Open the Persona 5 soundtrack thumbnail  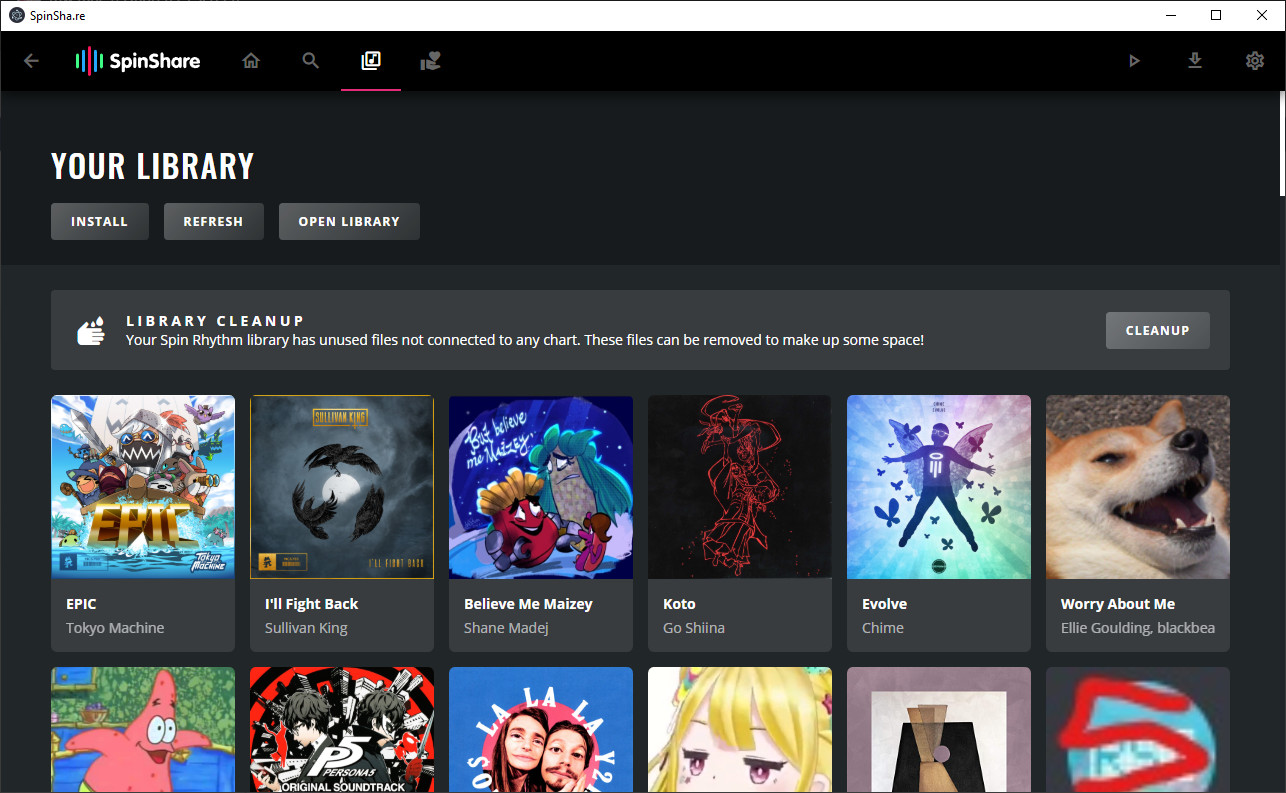[x=342, y=730]
